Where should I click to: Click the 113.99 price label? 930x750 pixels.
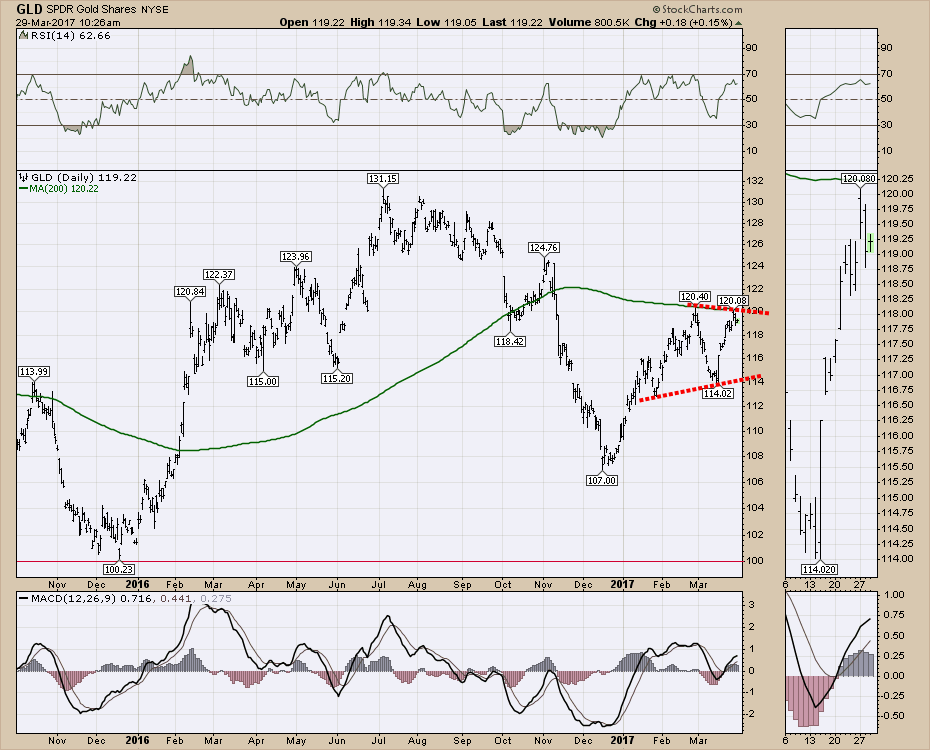pos(34,372)
